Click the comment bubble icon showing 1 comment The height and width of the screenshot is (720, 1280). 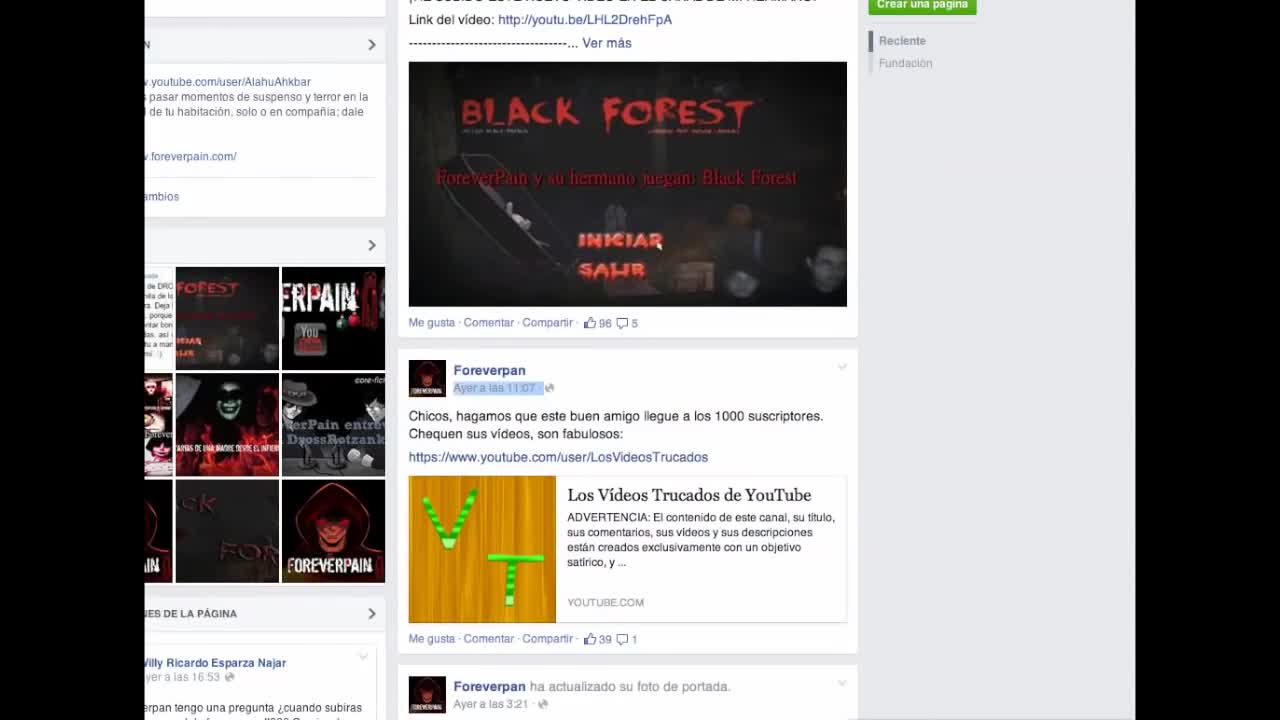coord(622,639)
